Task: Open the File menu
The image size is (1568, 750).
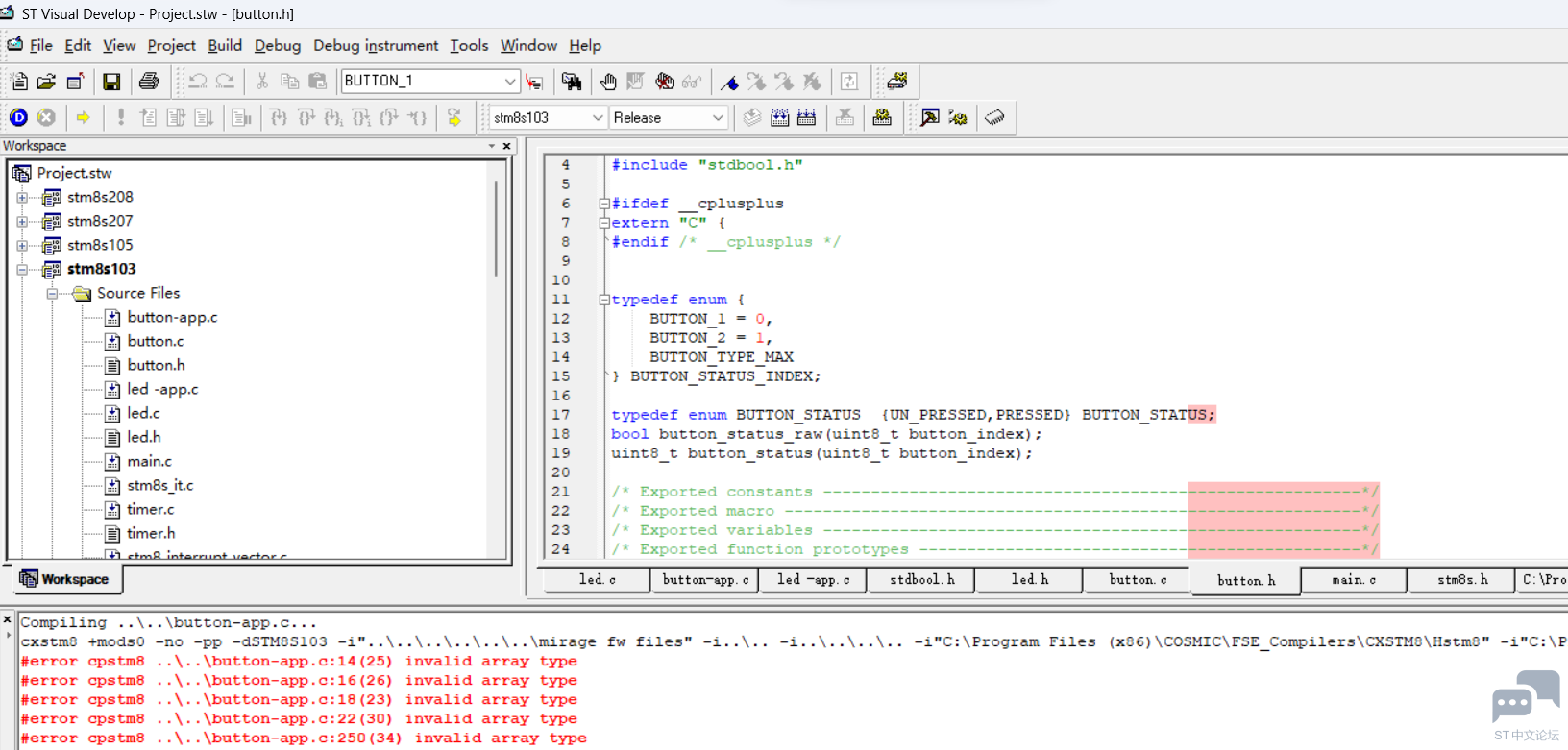Action: coord(41,45)
